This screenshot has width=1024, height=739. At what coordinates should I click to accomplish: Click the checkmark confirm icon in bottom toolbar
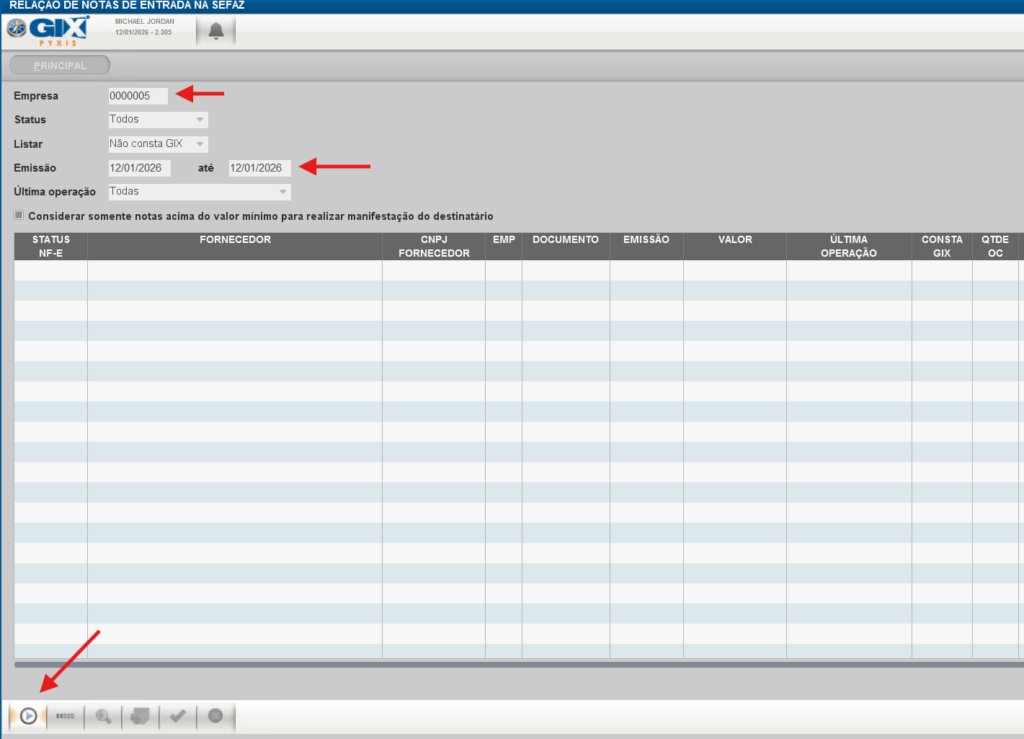[177, 716]
